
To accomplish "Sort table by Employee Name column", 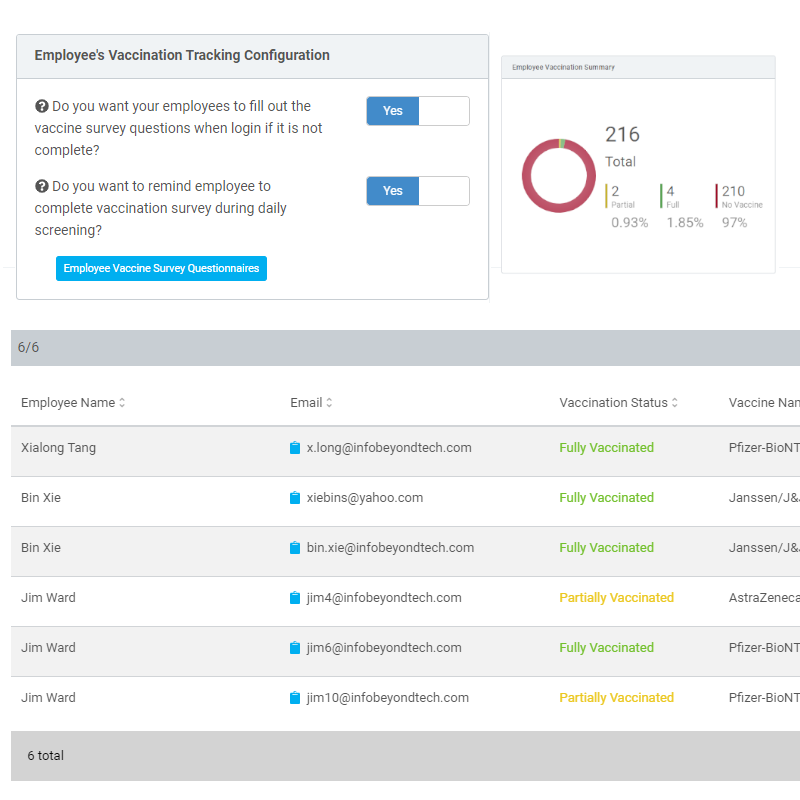I will coord(73,403).
